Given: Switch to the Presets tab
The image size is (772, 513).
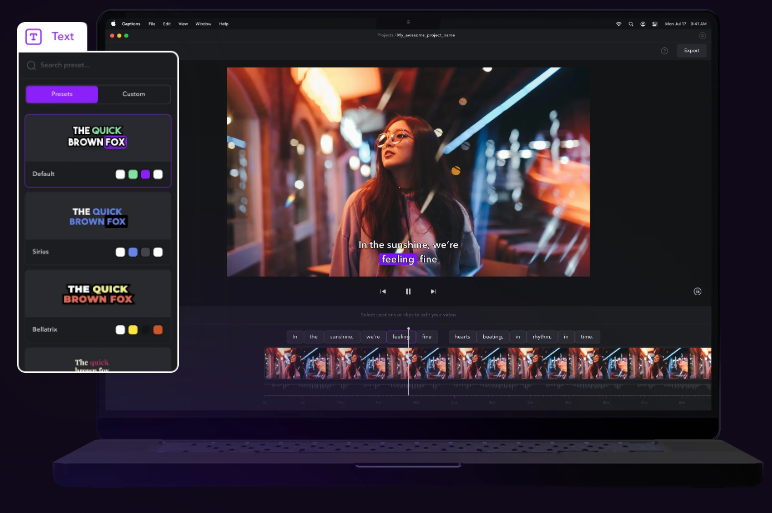Looking at the screenshot, I should 62,94.
